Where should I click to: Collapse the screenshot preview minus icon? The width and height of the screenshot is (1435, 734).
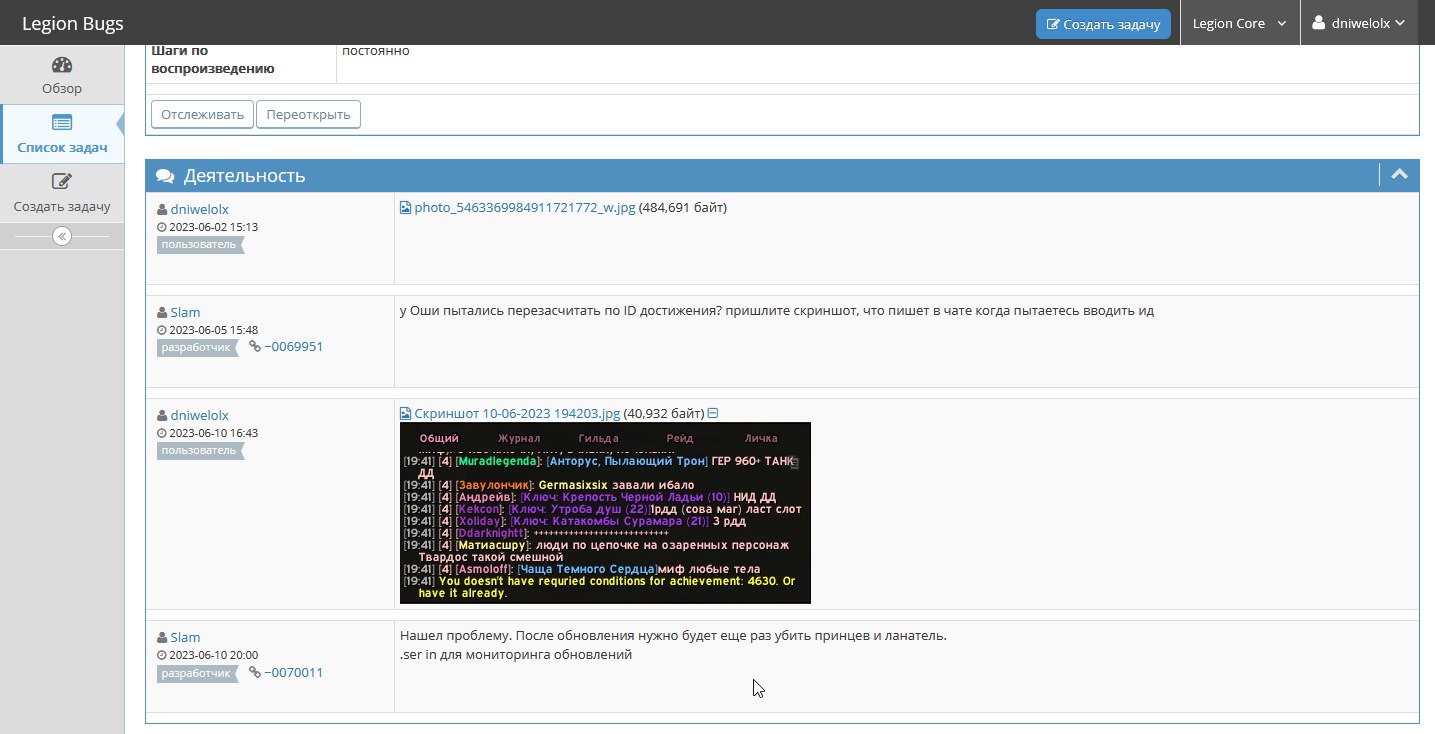tap(713, 413)
